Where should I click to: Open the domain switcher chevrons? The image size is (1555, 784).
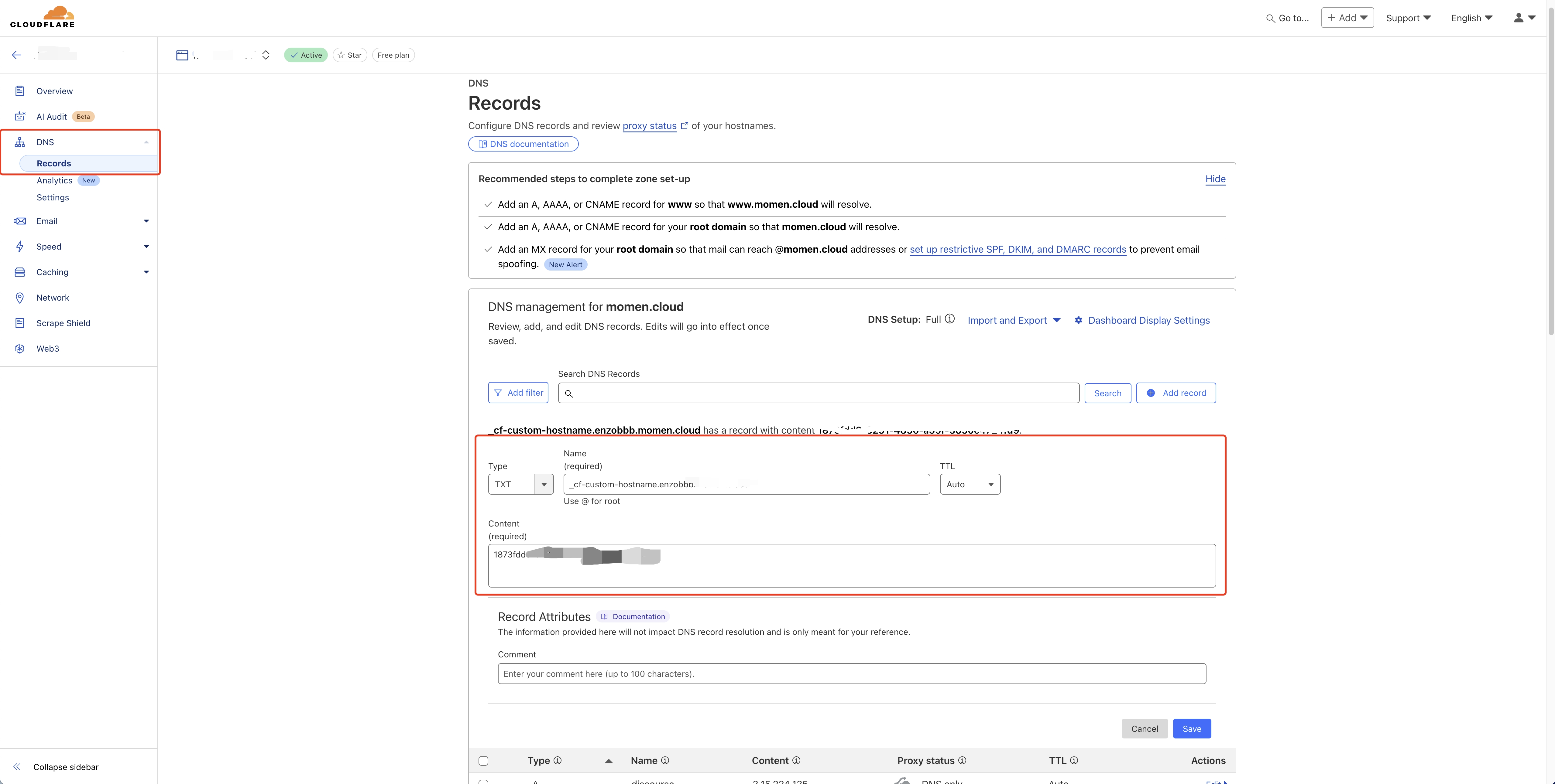(266, 55)
